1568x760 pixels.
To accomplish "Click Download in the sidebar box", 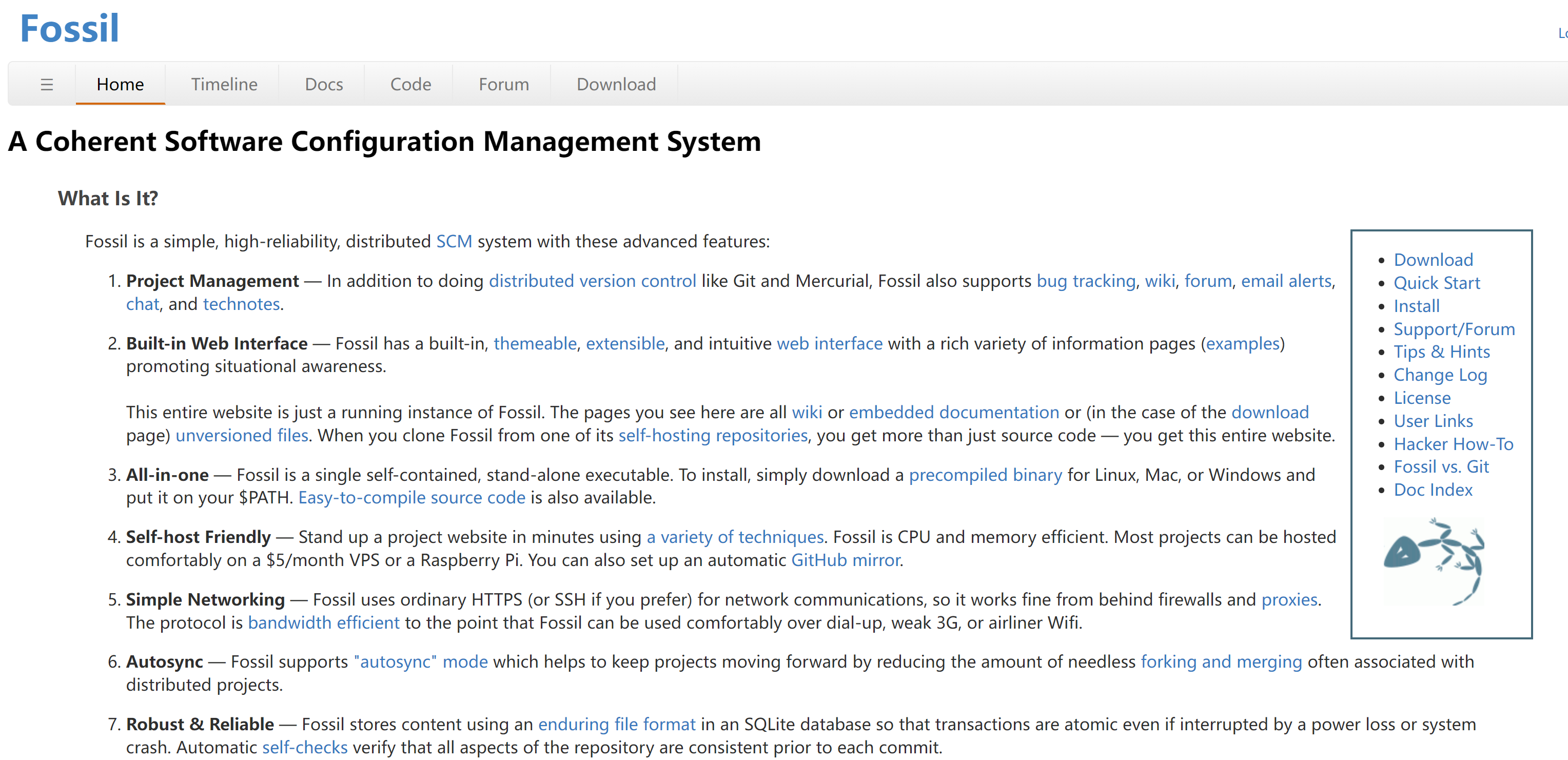I will (x=1433, y=260).
